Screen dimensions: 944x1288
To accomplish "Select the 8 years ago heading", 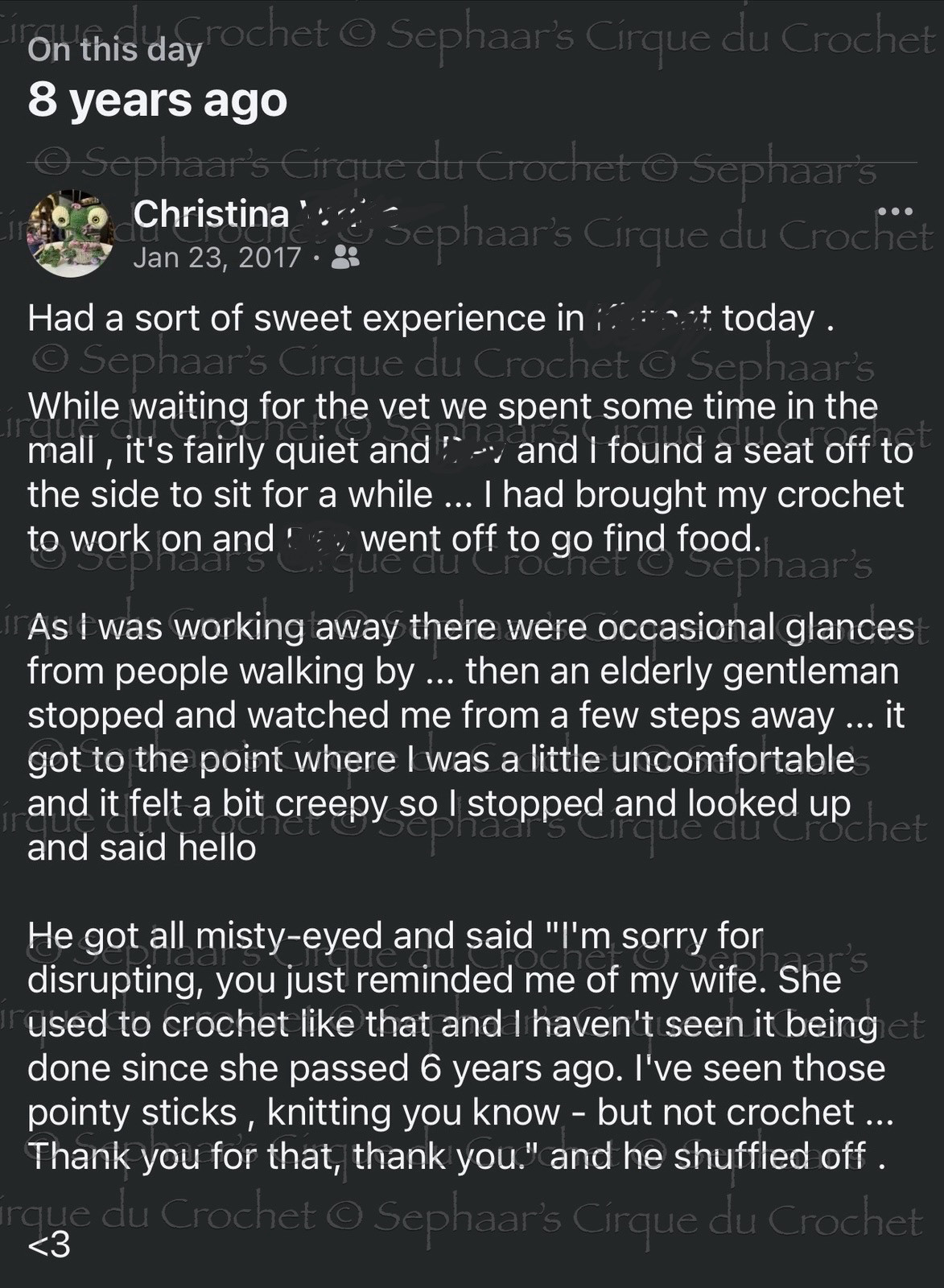I will (158, 101).
